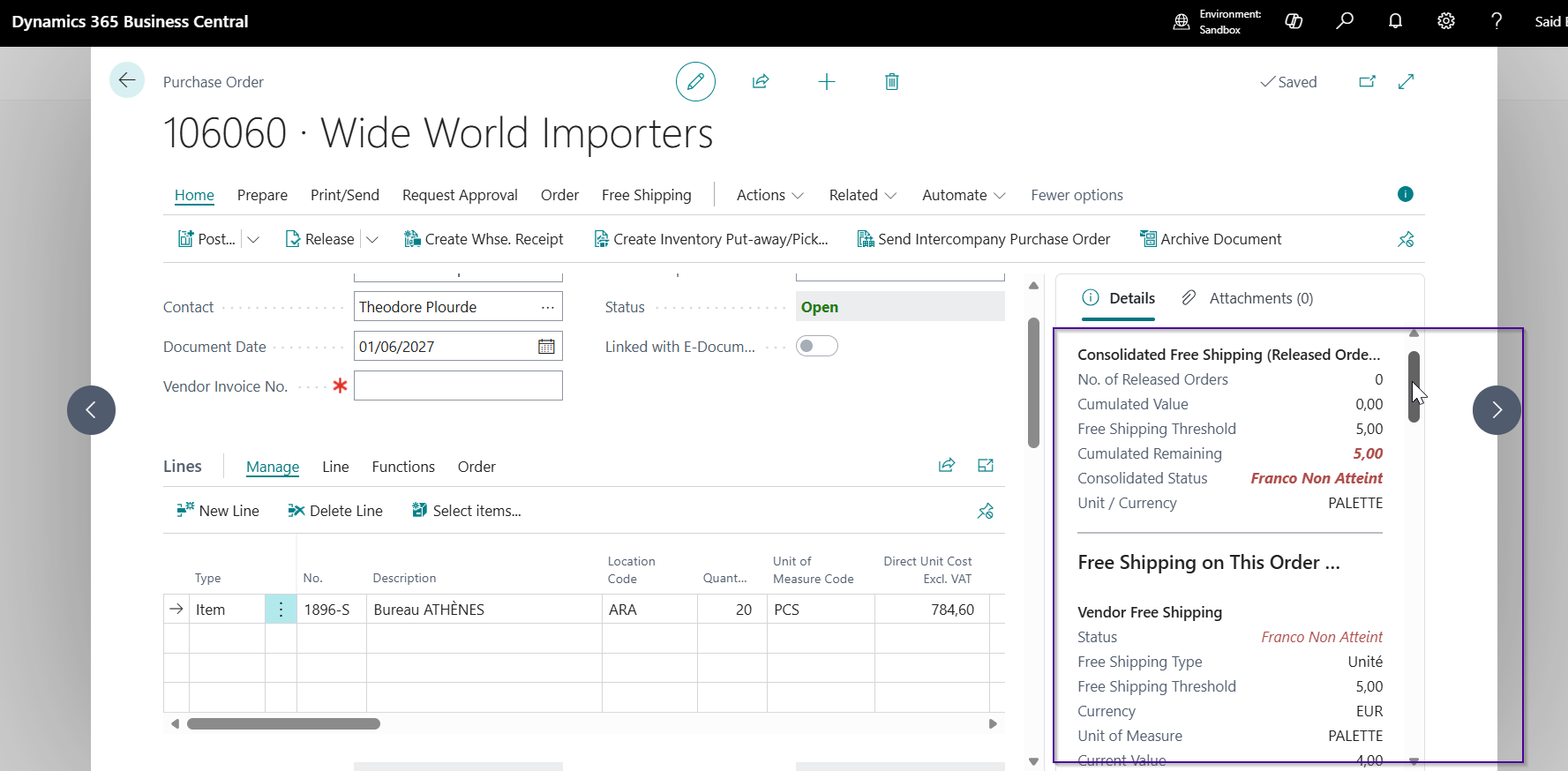Screen dimensions: 1568x771
Task: Open the Order menu in Lines
Action: [476, 467]
